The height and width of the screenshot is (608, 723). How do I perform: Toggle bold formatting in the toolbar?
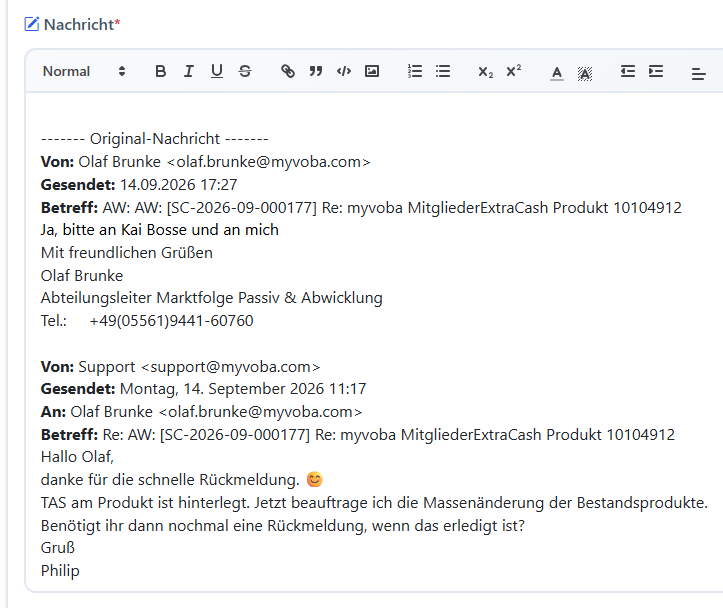pos(160,71)
